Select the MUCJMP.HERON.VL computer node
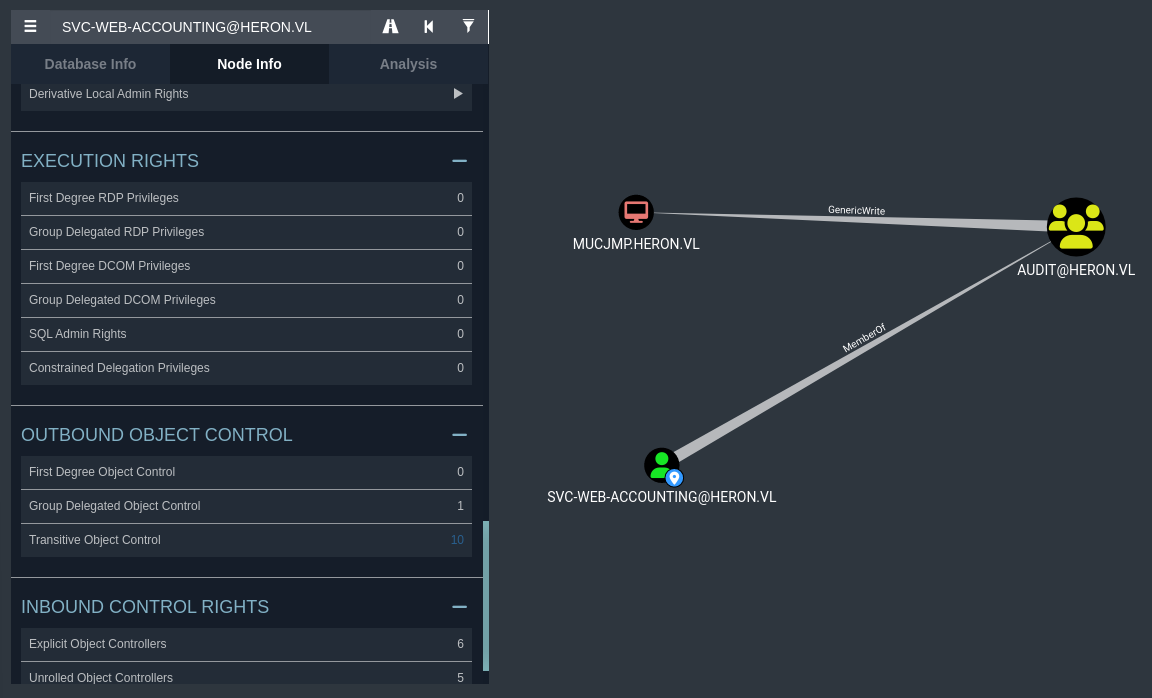The width and height of the screenshot is (1152, 698). (x=636, y=212)
